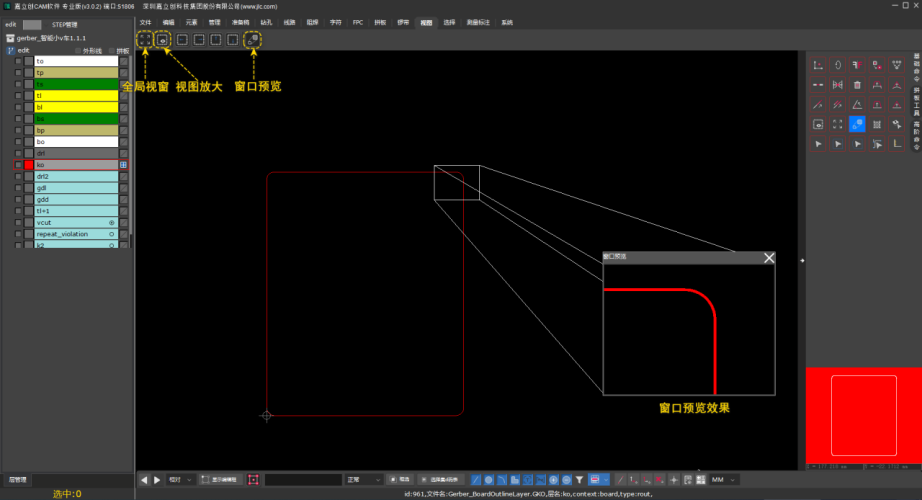Select the rotate tool in right panel
The image size is (922, 500).
click(837, 65)
